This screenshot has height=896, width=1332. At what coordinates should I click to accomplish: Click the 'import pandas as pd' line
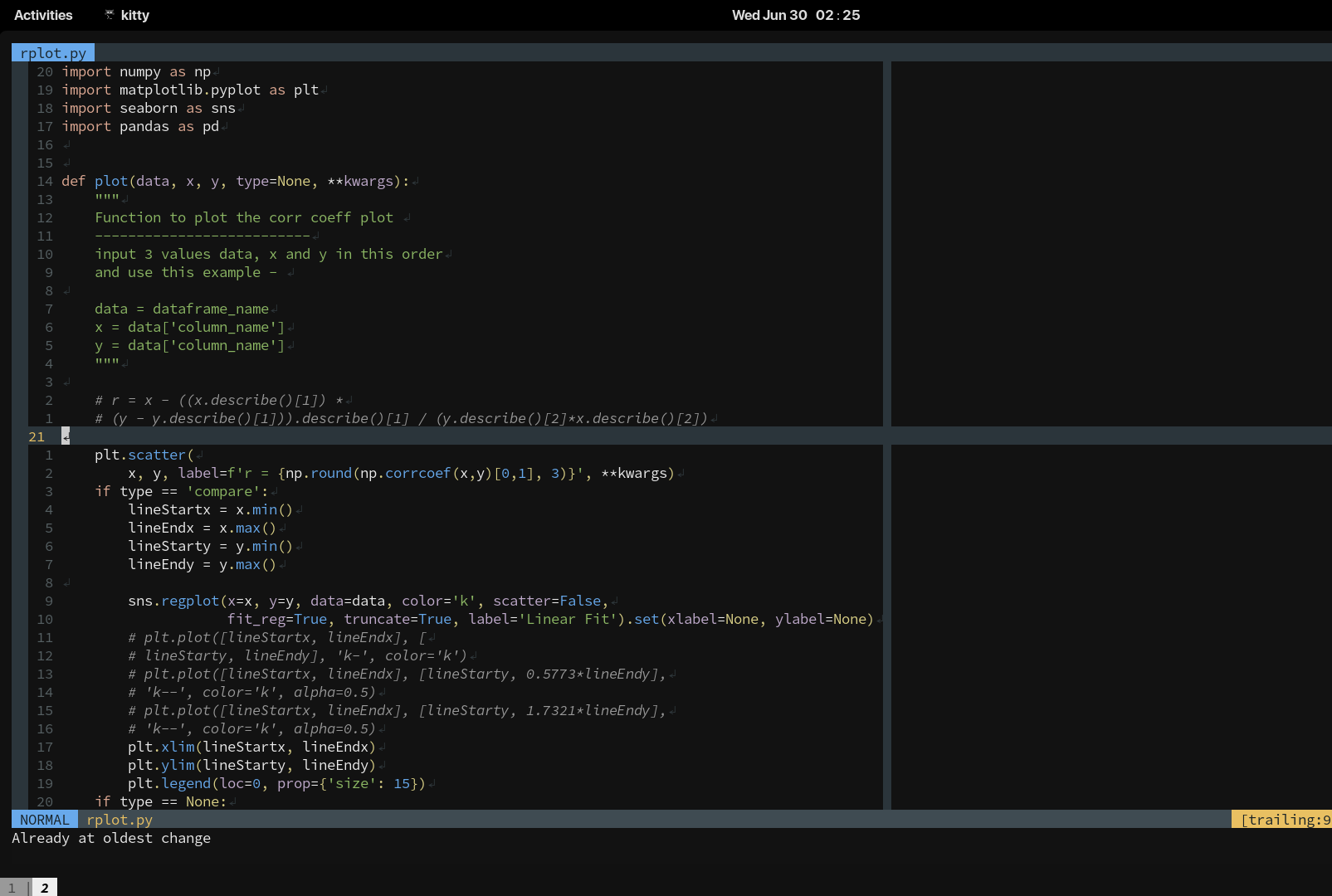pyautogui.click(x=140, y=126)
